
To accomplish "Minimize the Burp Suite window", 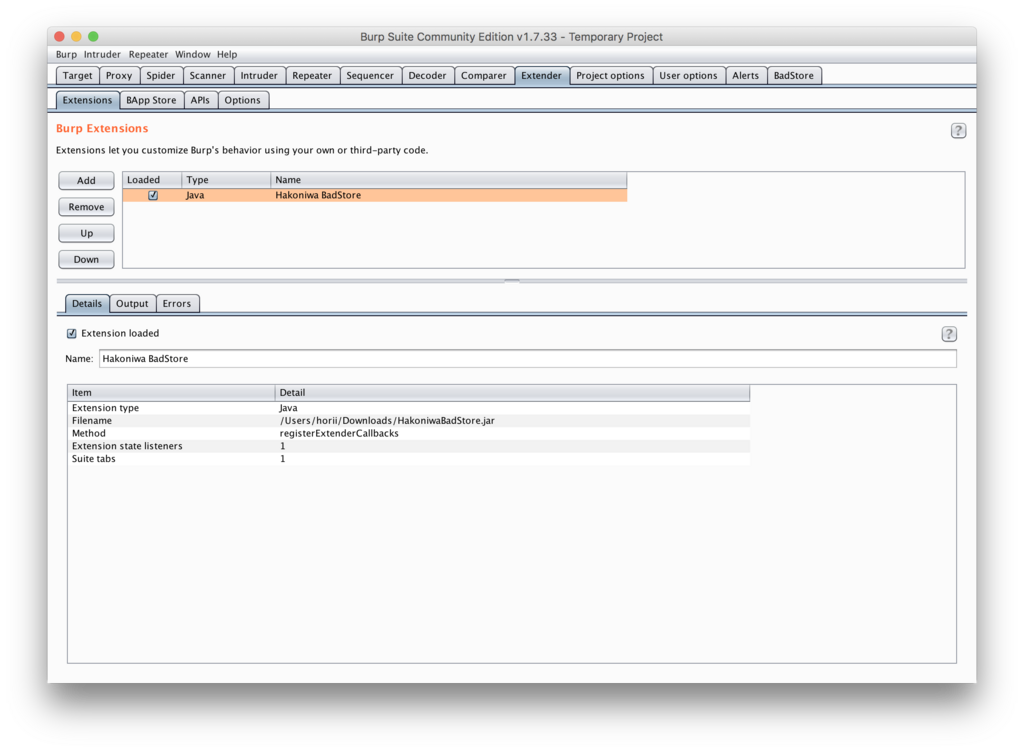I will pos(76,37).
